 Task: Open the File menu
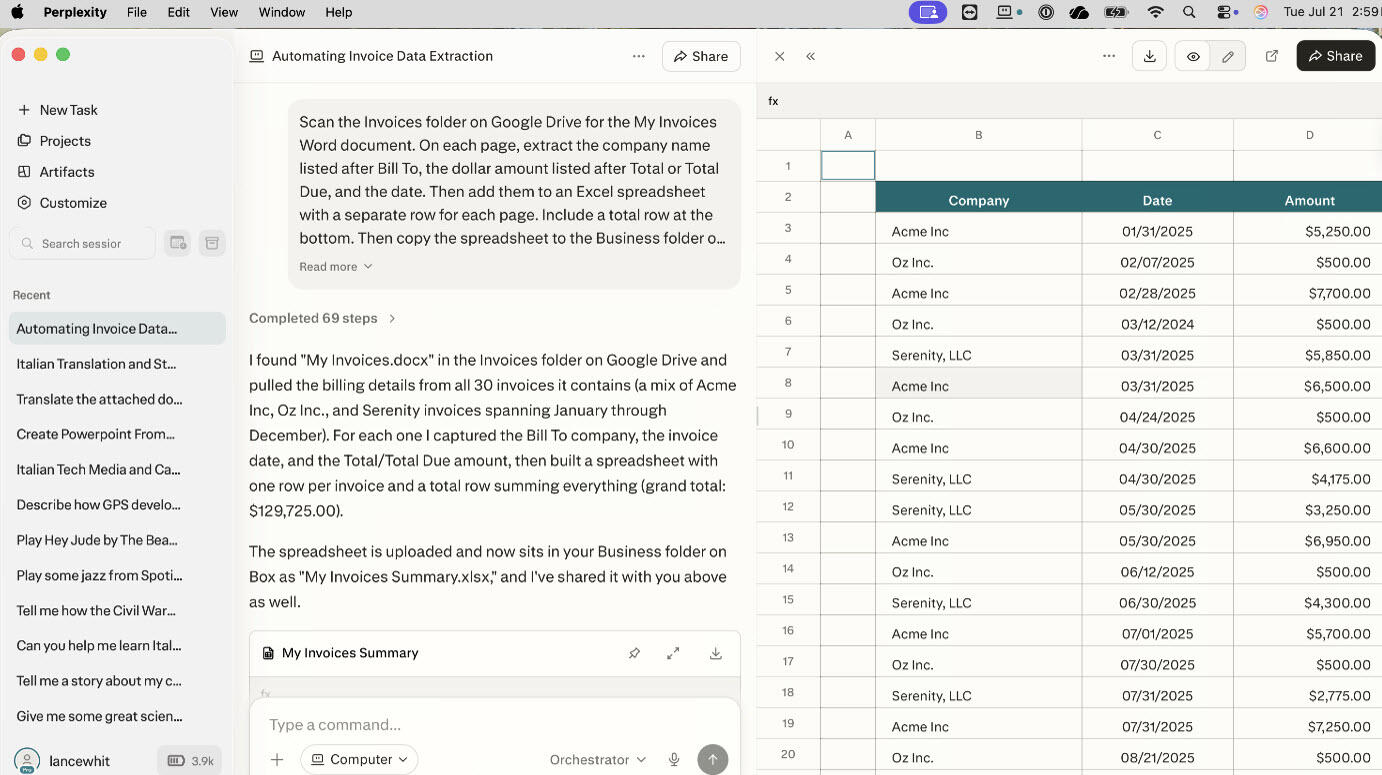137,12
